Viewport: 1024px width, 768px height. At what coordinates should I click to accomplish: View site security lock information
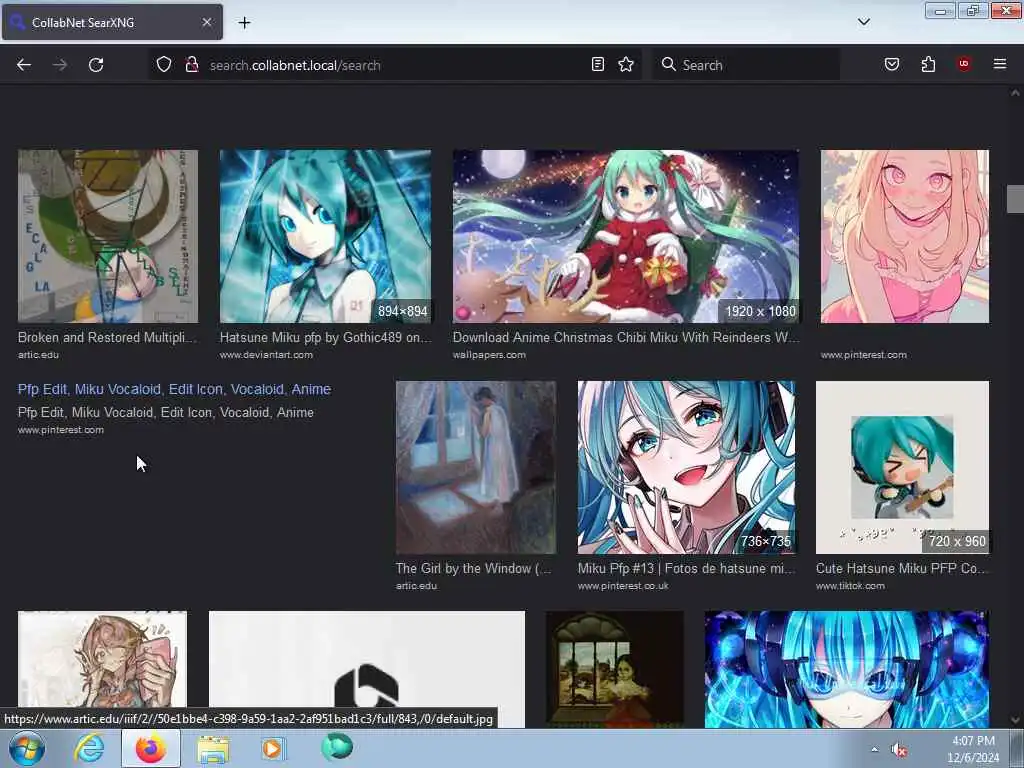point(191,65)
